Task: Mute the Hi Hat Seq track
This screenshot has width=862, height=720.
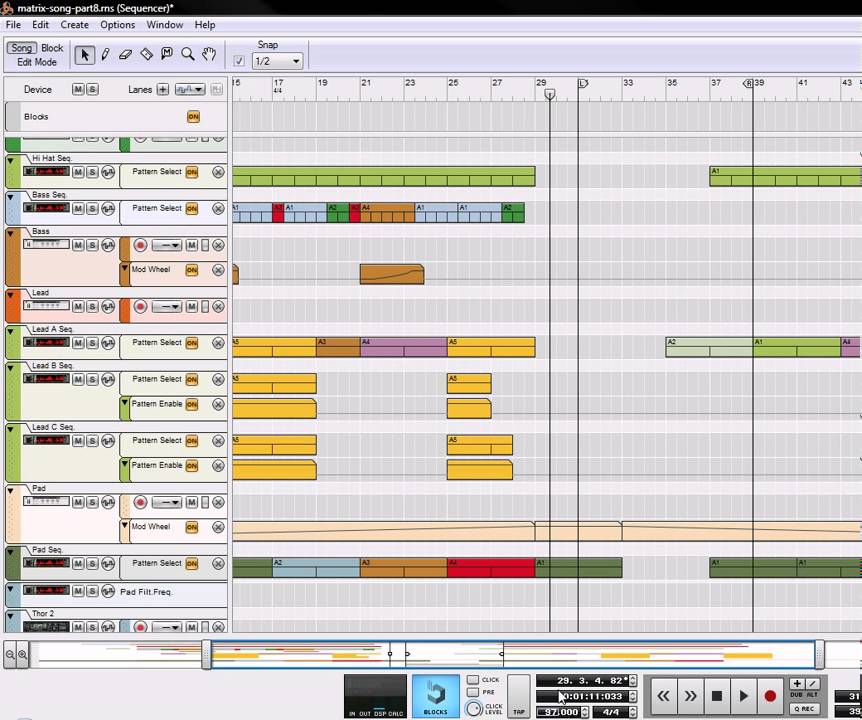Action: click(x=78, y=172)
